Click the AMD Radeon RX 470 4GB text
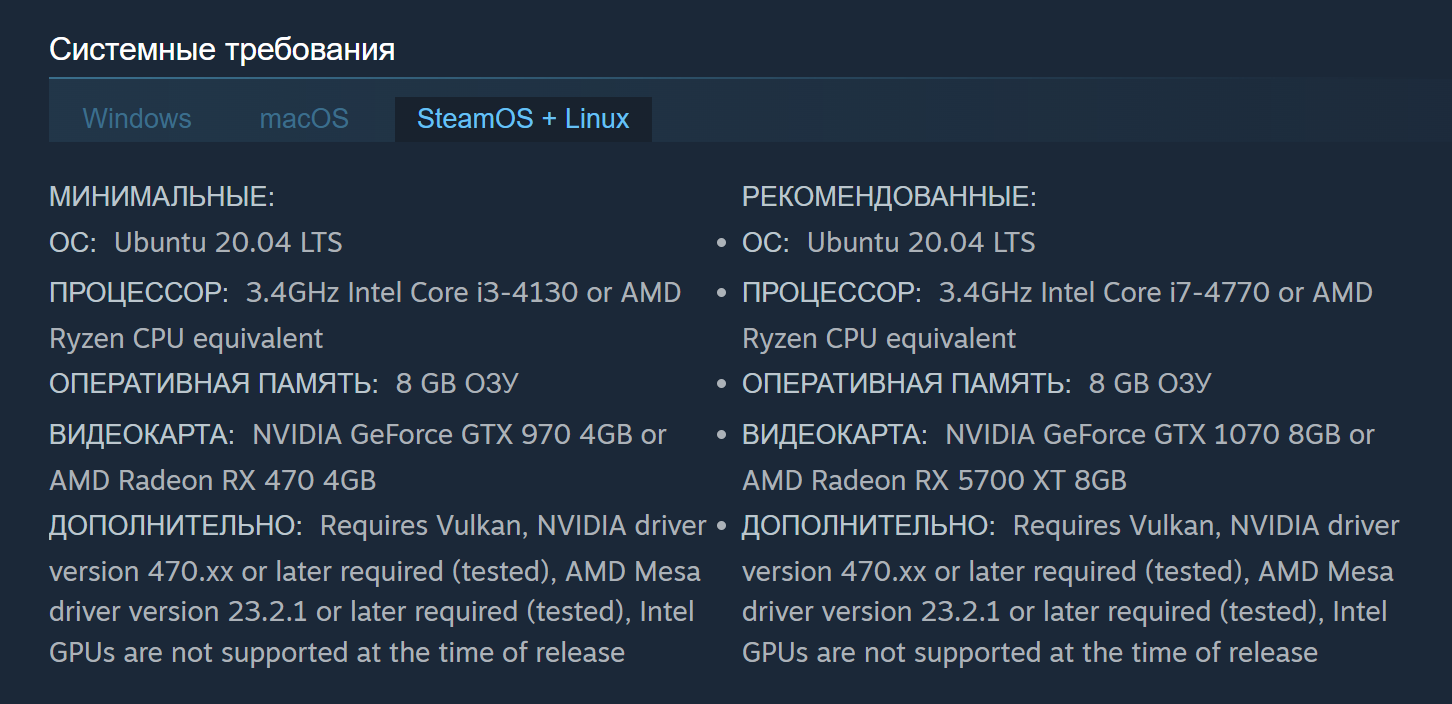This screenshot has width=1452, height=704. [x=213, y=481]
